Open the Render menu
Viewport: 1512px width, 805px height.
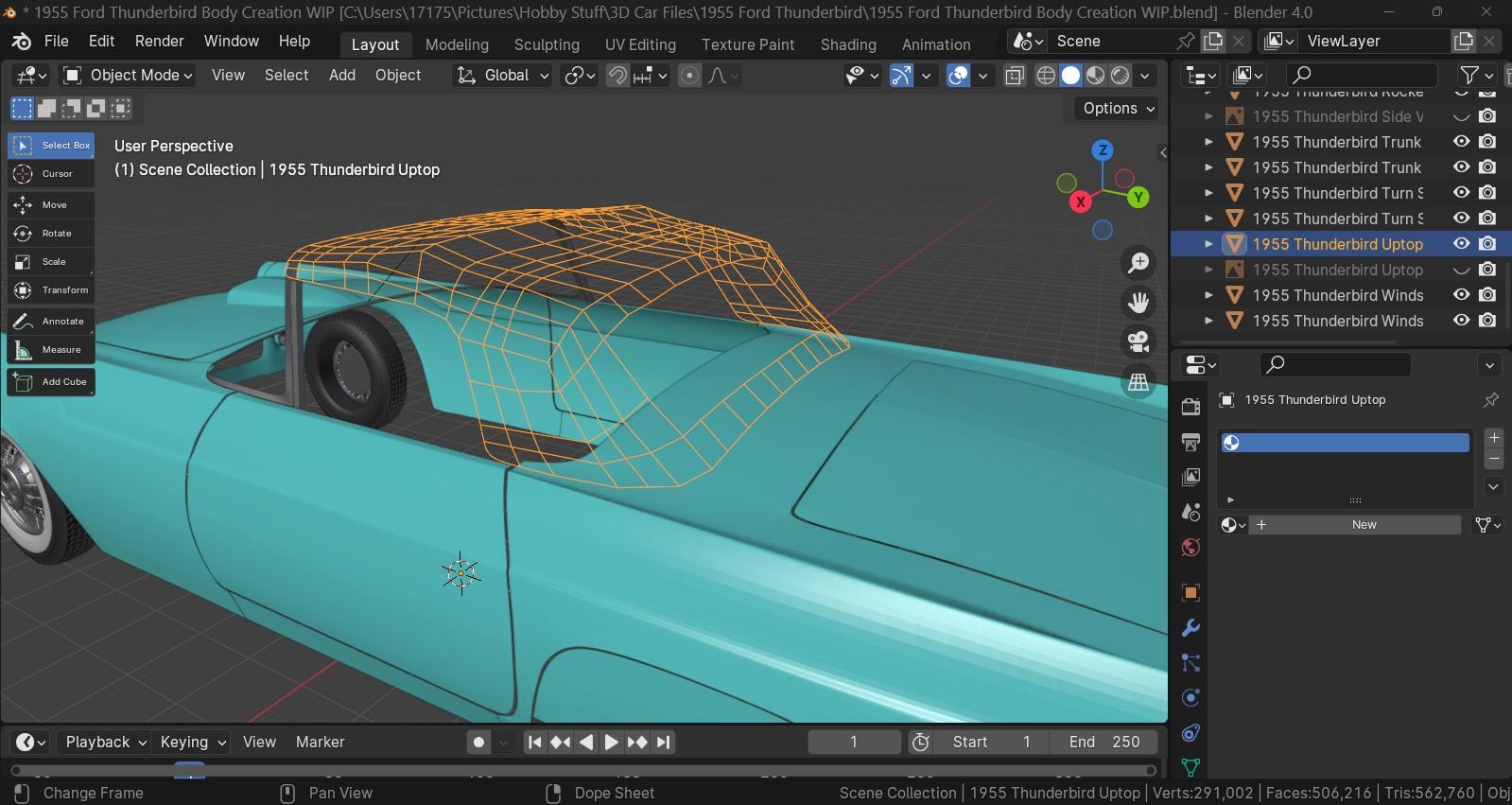(159, 42)
